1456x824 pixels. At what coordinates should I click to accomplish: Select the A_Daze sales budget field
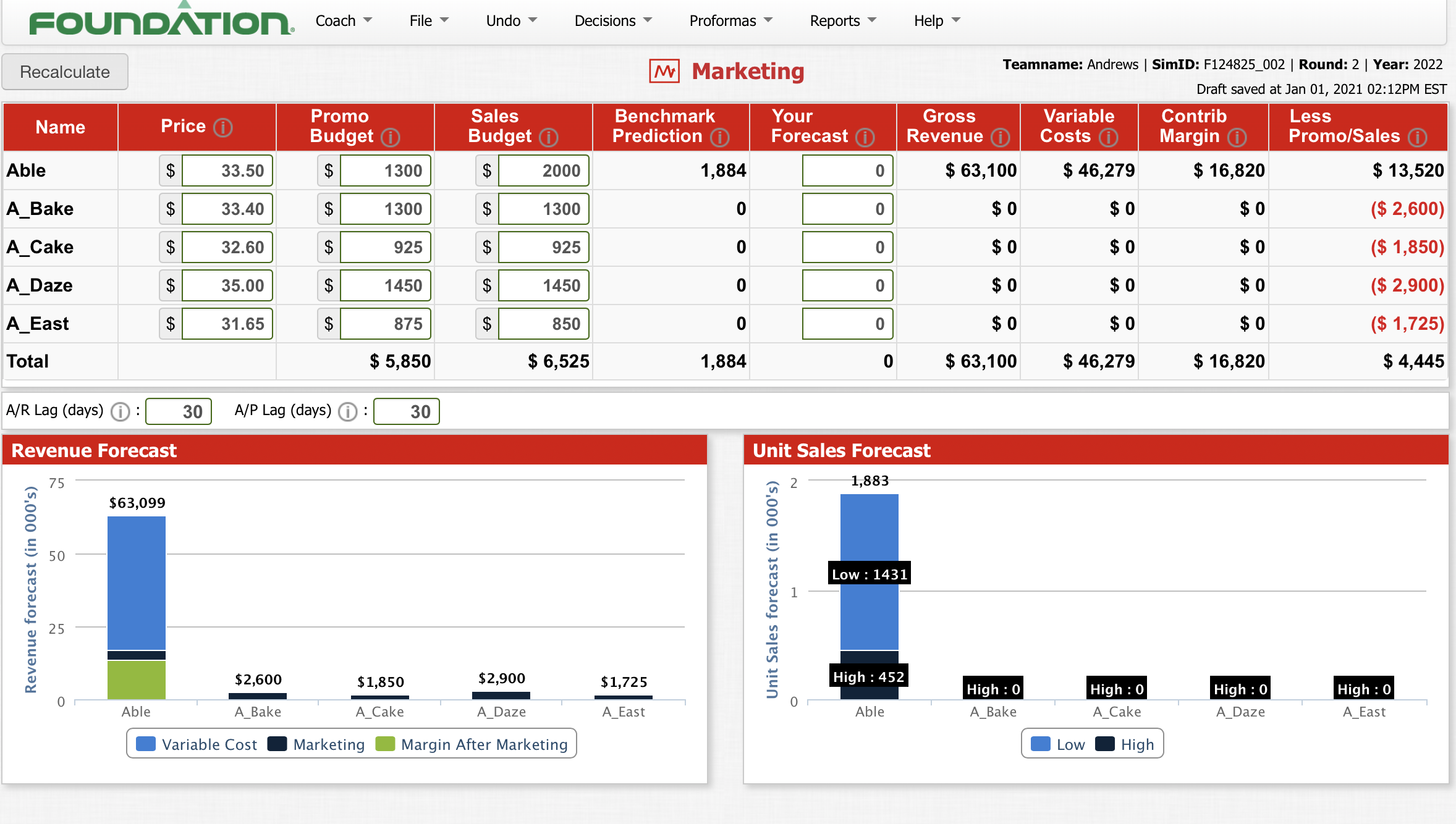pyautogui.click(x=543, y=285)
